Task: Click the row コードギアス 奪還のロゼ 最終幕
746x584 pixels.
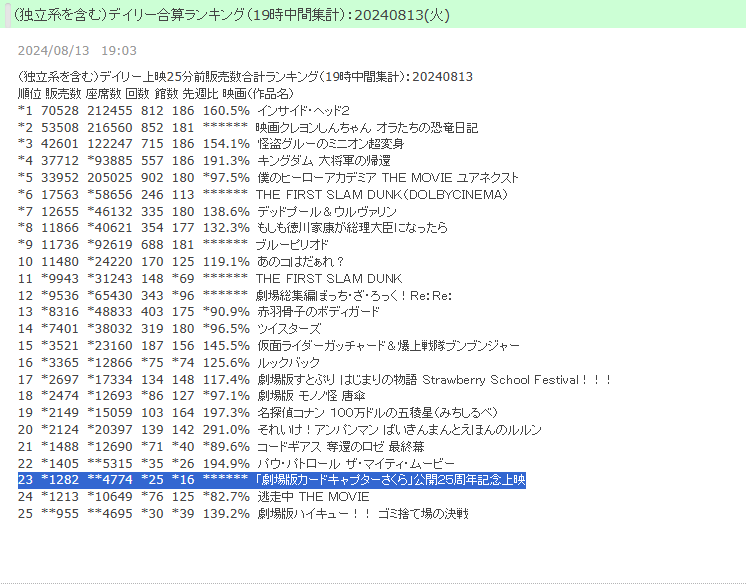Action: pos(221,446)
